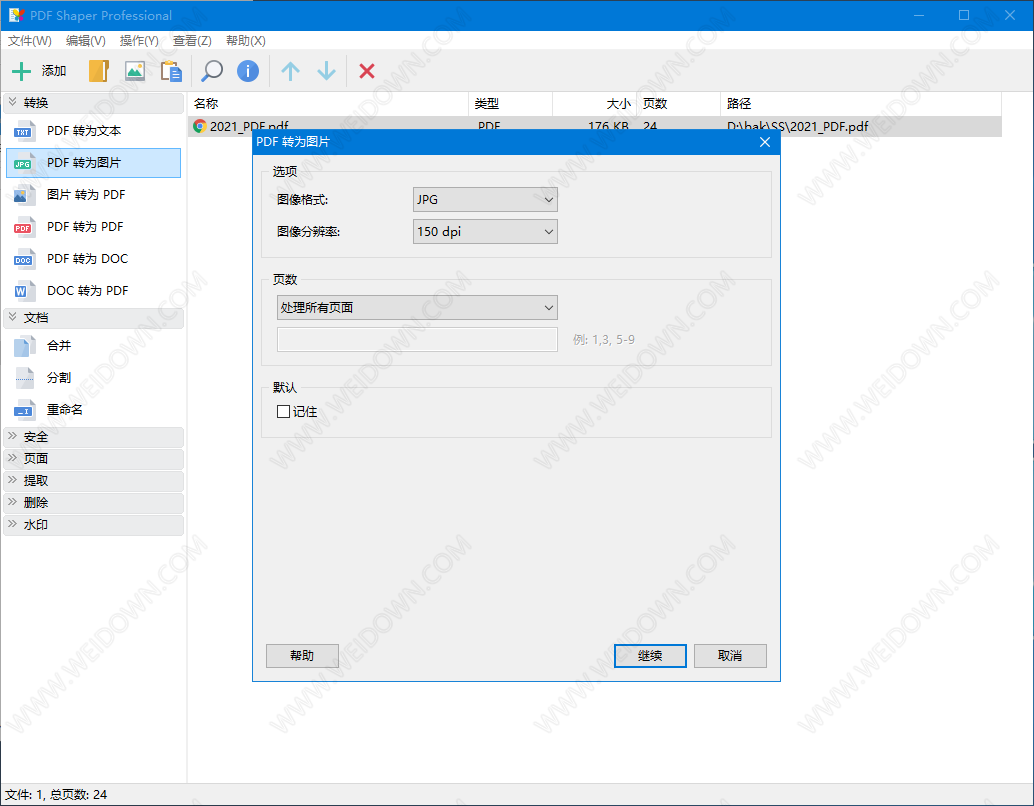The width and height of the screenshot is (1034, 806).
Task: Select 重命名 rename tool
Action: (x=93, y=410)
